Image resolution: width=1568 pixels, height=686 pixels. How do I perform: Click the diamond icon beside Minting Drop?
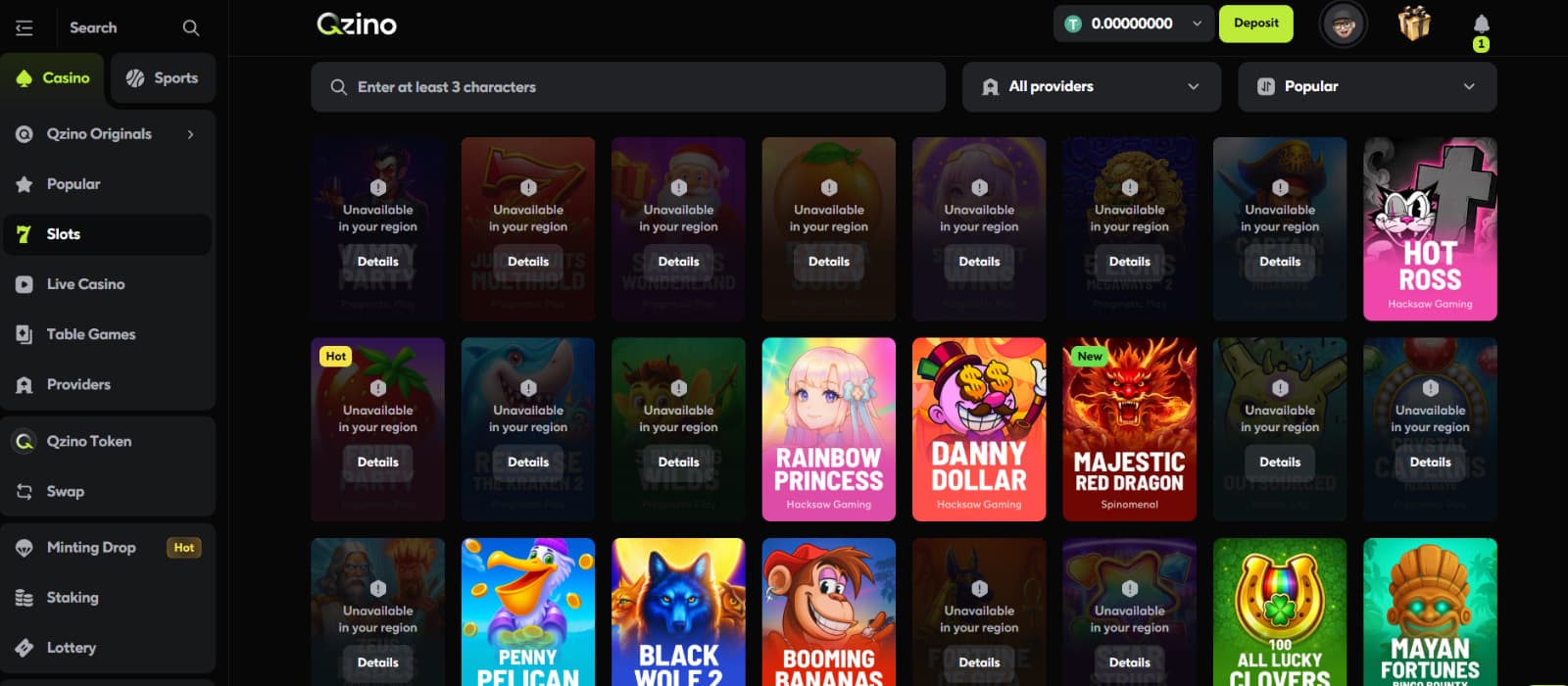tap(24, 548)
